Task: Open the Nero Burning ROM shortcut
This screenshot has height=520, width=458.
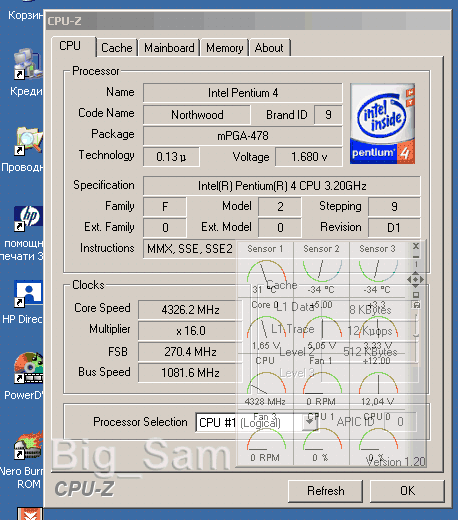Action: point(22,460)
